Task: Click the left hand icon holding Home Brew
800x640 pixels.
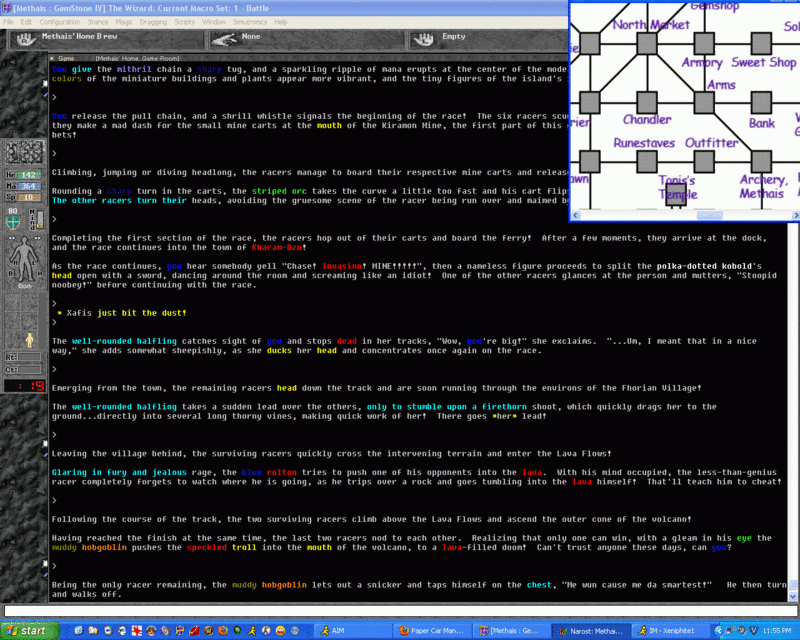Action: click(26, 37)
